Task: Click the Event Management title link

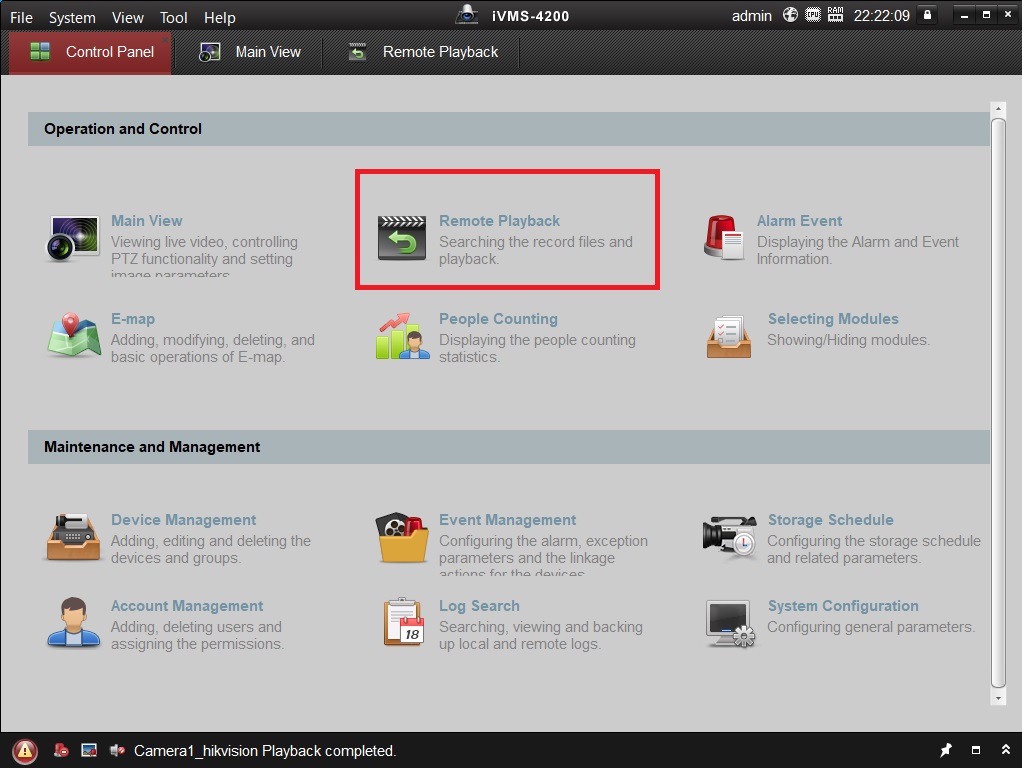Action: [x=508, y=520]
